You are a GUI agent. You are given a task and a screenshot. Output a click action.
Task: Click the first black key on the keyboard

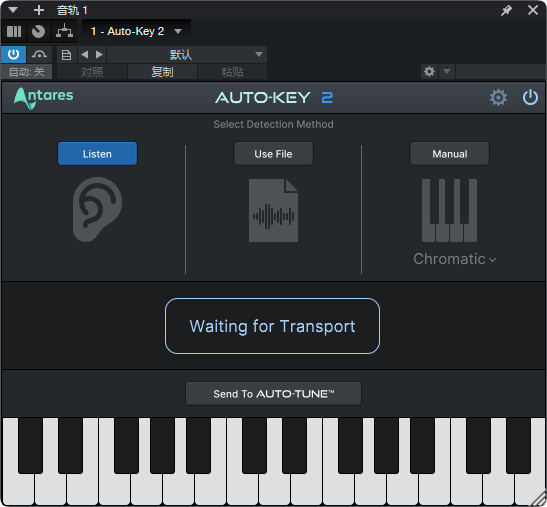(31, 446)
